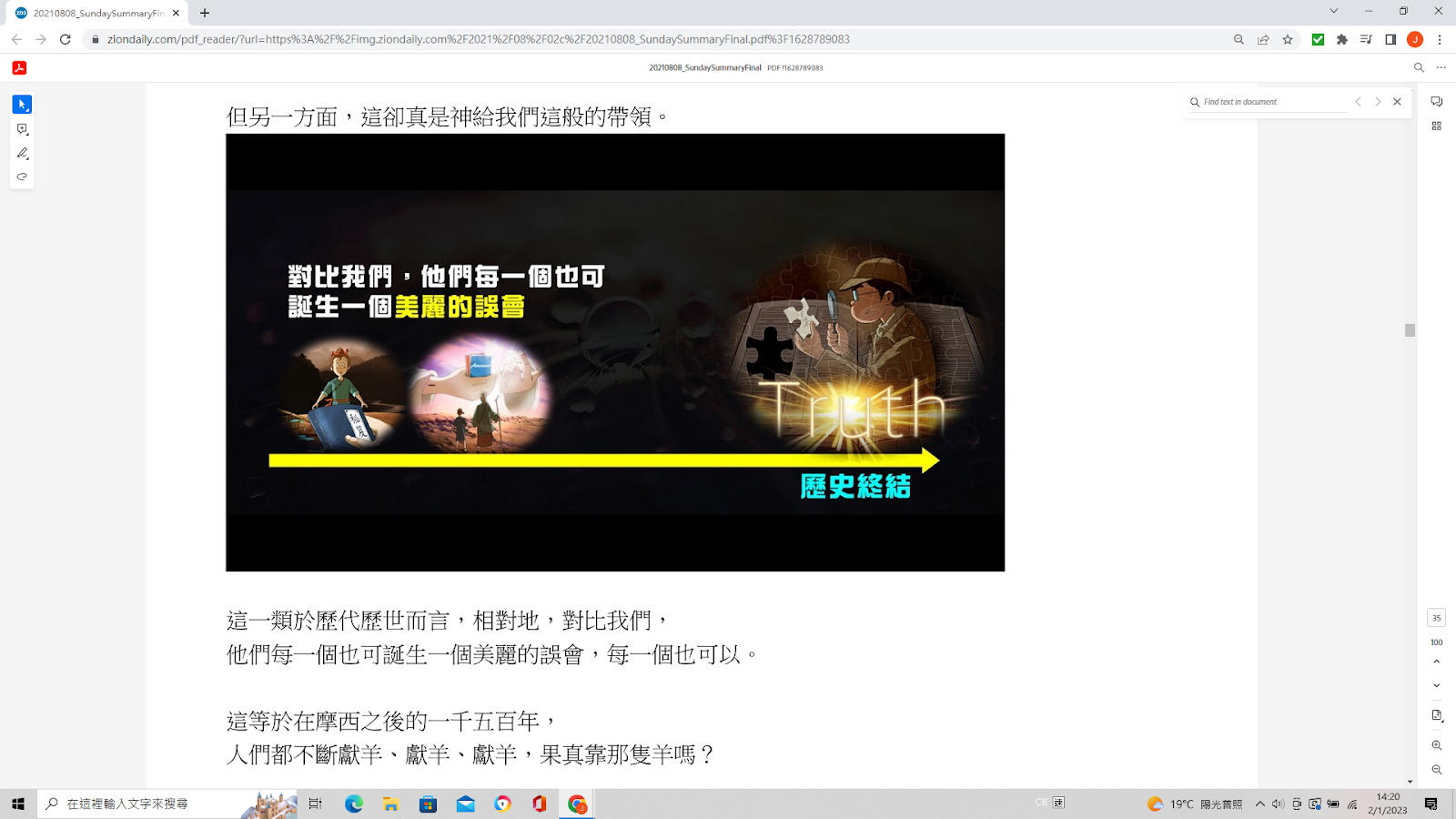Image resolution: width=1456 pixels, height=819 pixels.
Task: Open File Explorer from taskbar
Action: tap(391, 804)
